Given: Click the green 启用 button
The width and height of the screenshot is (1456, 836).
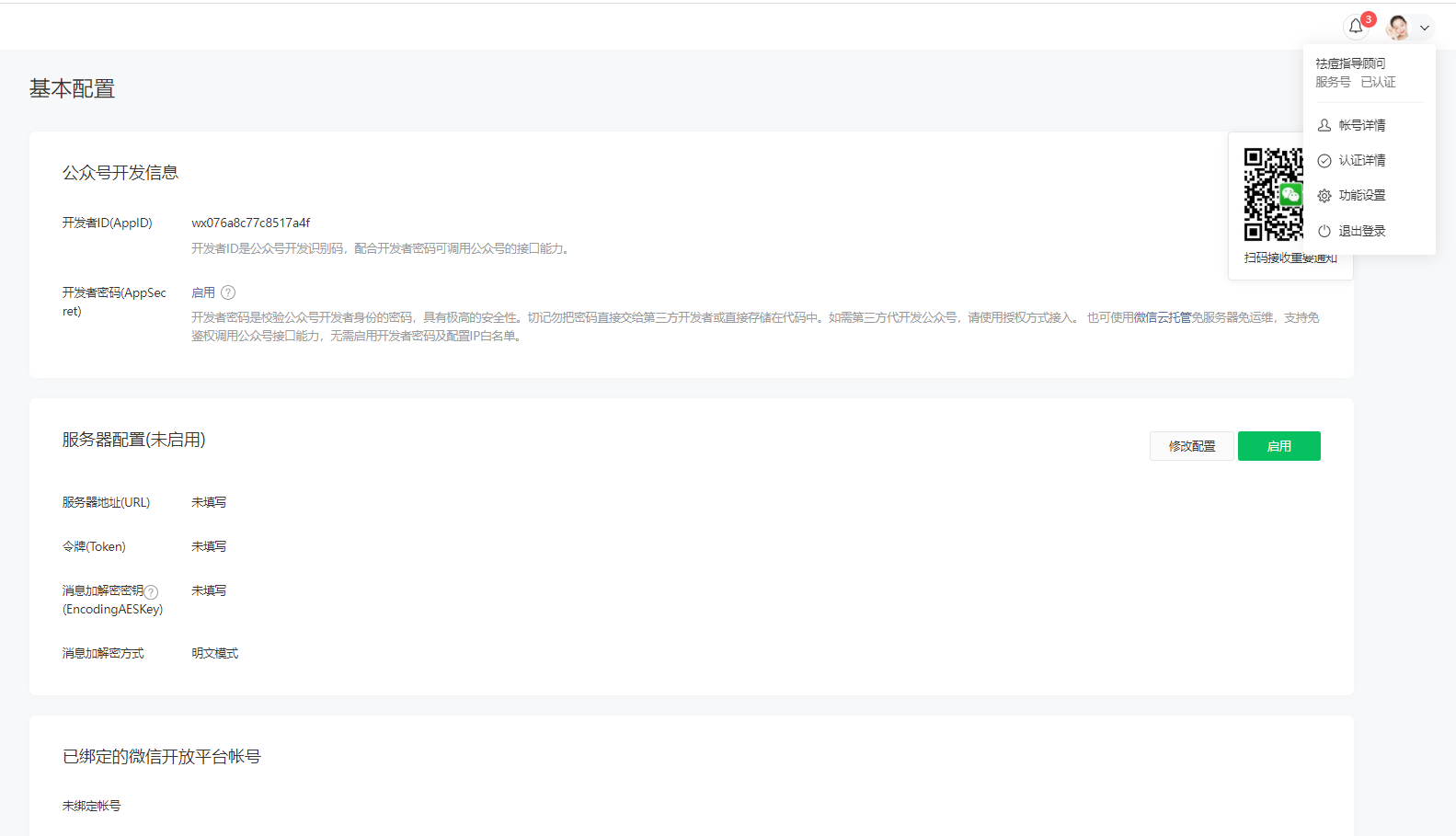Looking at the screenshot, I should [1279, 446].
